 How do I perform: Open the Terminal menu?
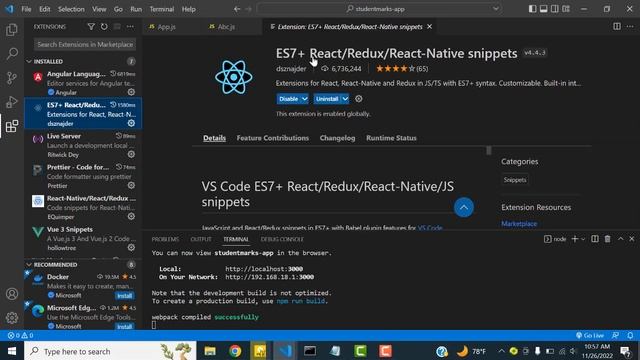pyautogui.click(x=162, y=9)
